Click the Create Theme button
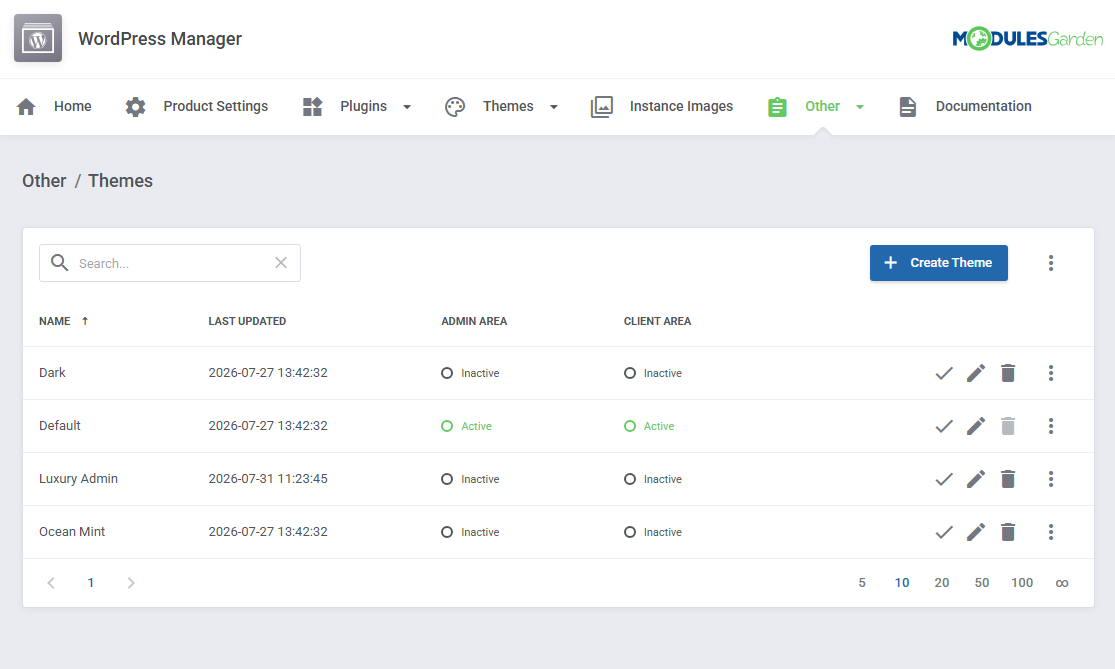 coord(939,263)
